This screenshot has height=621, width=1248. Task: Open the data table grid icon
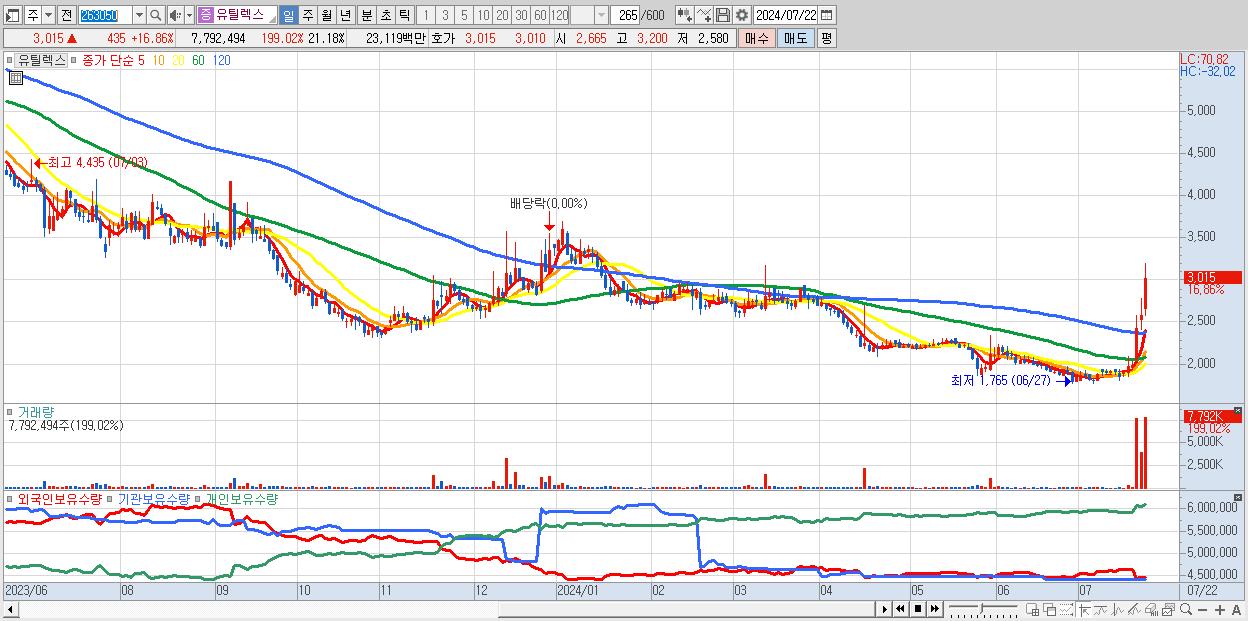[x=15, y=78]
